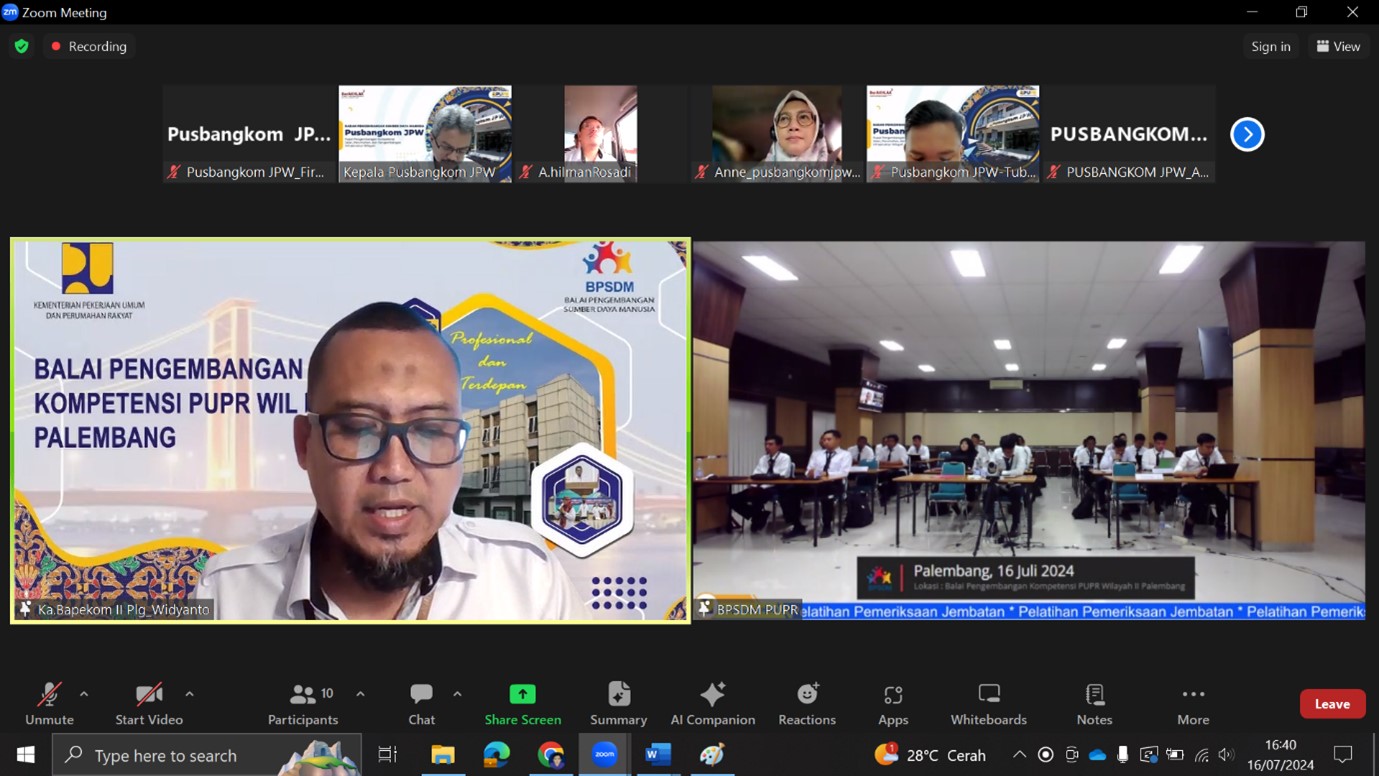The image size is (1379, 776).
Task: Open weather widget 28°C Cerah
Action: tap(931, 755)
